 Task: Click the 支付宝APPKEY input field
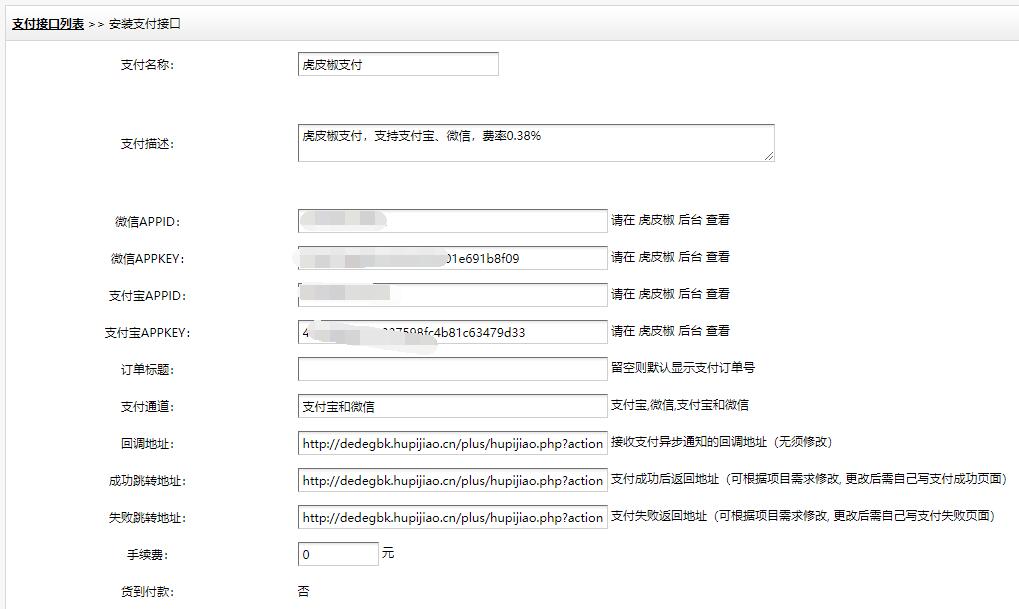453,332
